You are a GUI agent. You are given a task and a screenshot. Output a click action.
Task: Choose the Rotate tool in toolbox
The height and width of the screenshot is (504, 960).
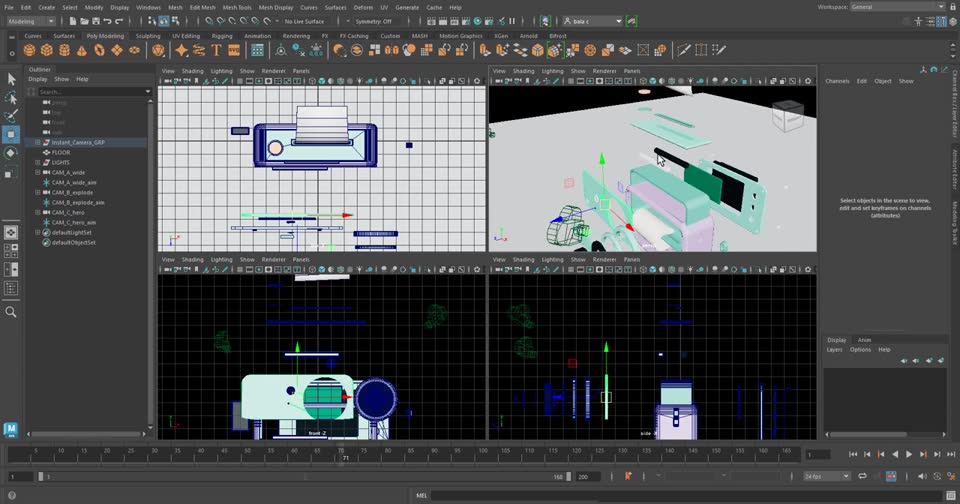point(11,153)
